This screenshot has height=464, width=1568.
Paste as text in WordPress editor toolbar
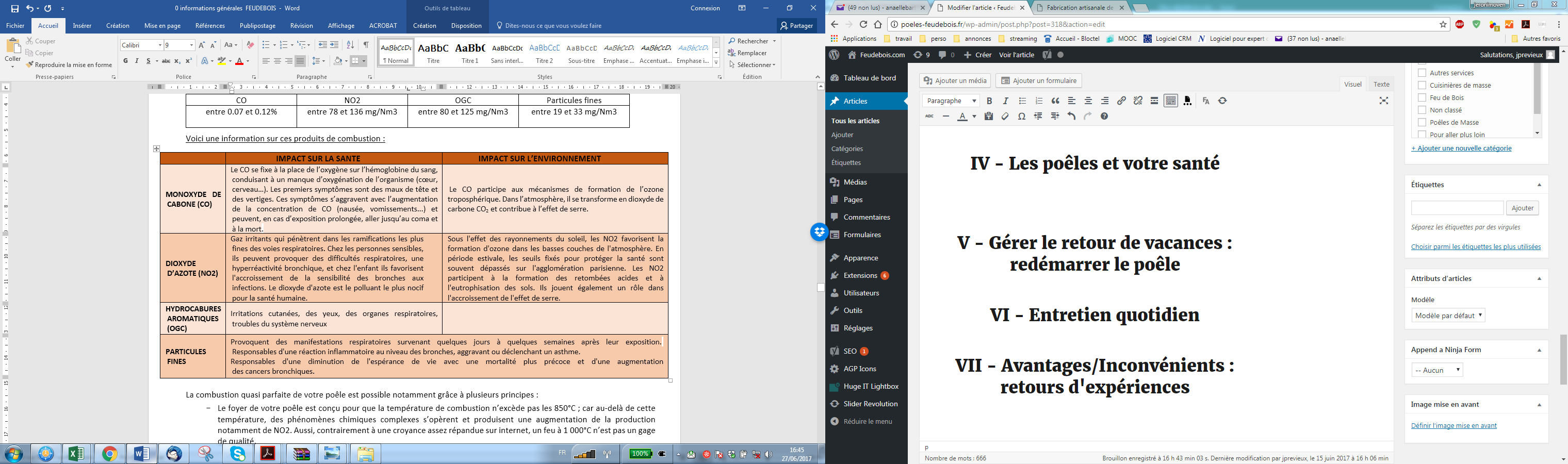point(989,116)
